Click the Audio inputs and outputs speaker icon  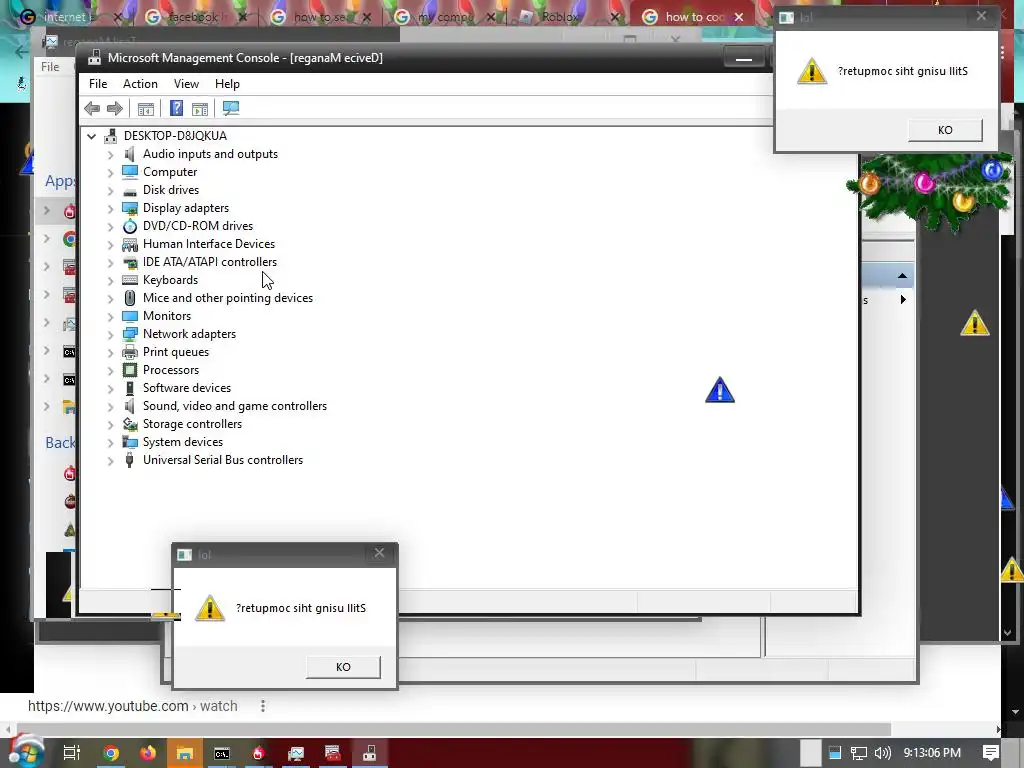coord(130,154)
